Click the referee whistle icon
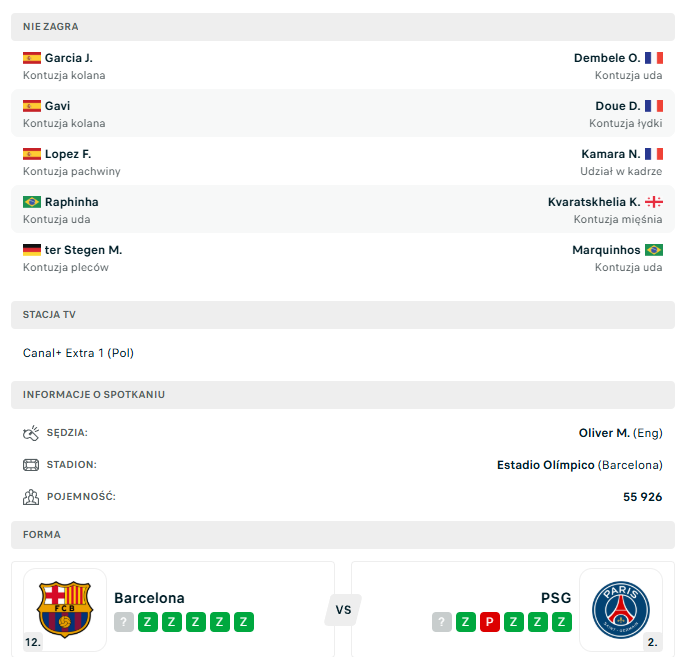680x657 pixels. 31,433
